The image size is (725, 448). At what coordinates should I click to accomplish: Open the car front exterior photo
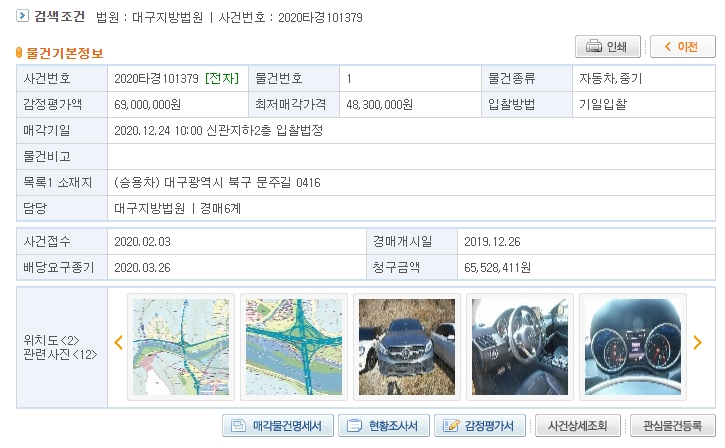pyautogui.click(x=407, y=347)
